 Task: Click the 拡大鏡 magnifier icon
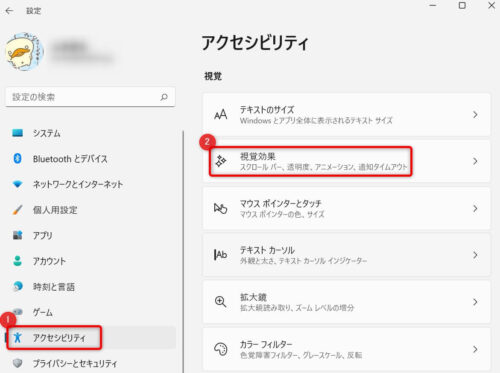click(220, 302)
